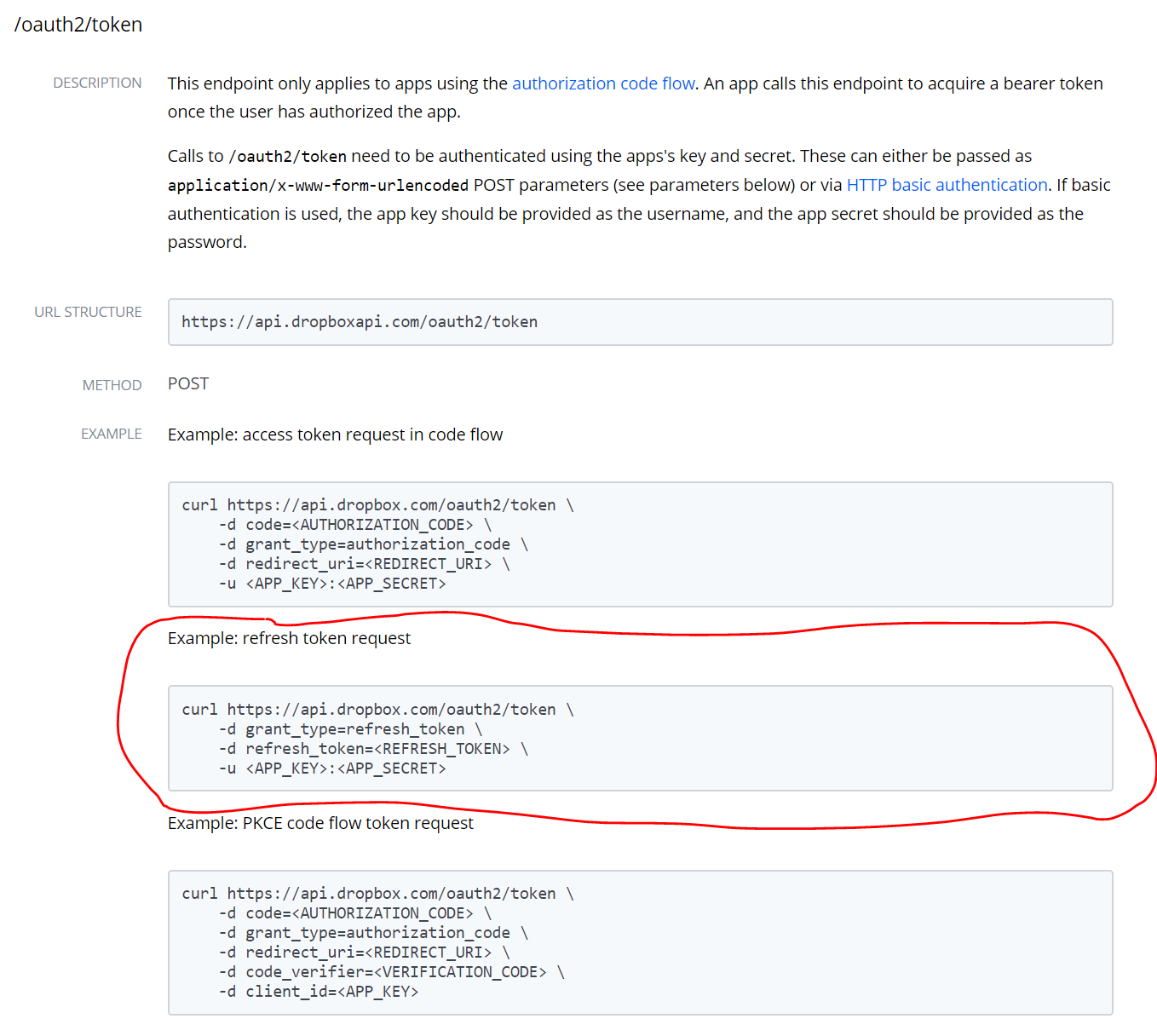Viewport: 1157px width, 1036px height.
Task: Click the HTTP basic authentication link
Action: point(947,184)
